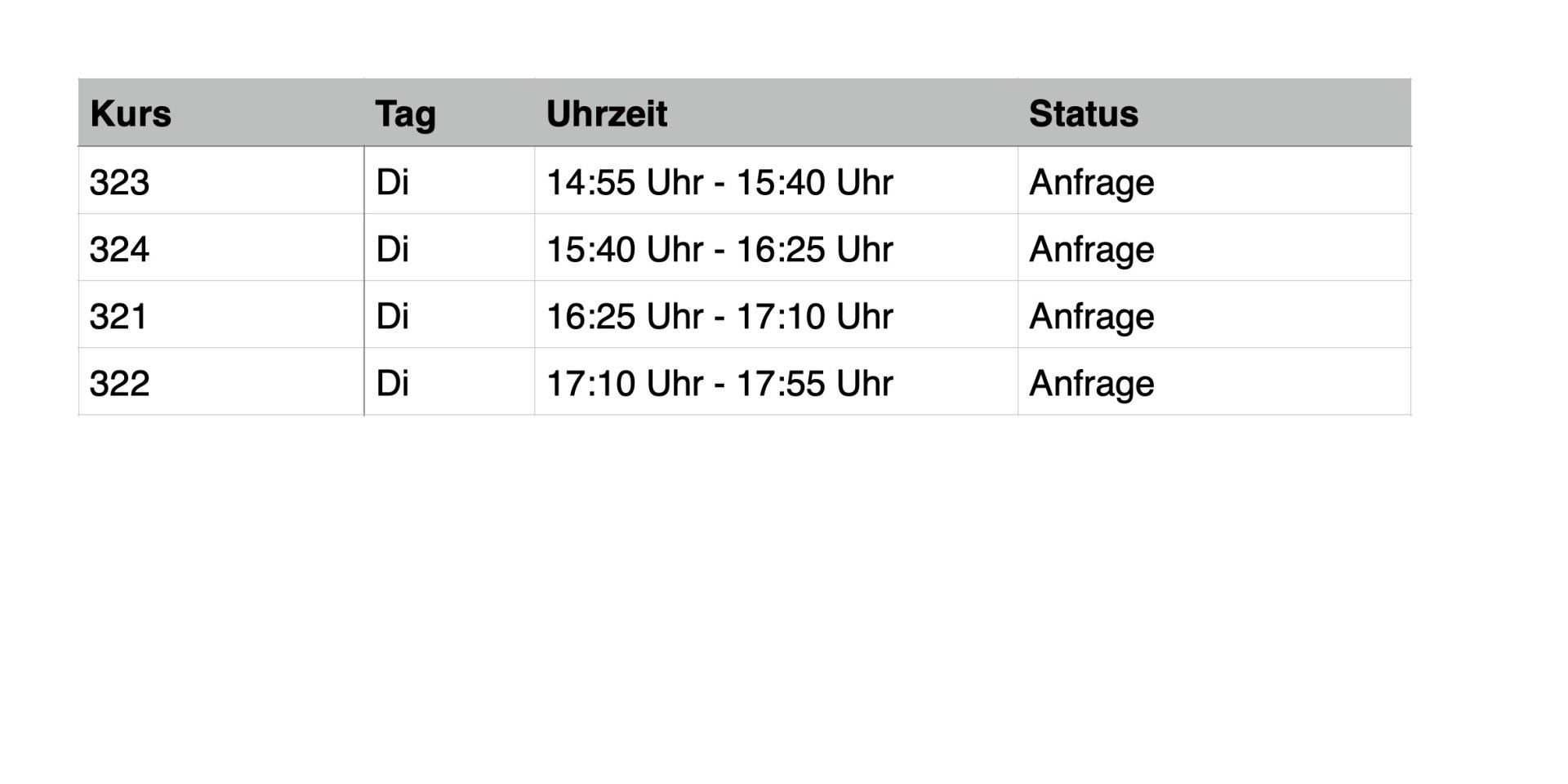
Task: Click Anfrage status for course 321
Action: click(1091, 316)
